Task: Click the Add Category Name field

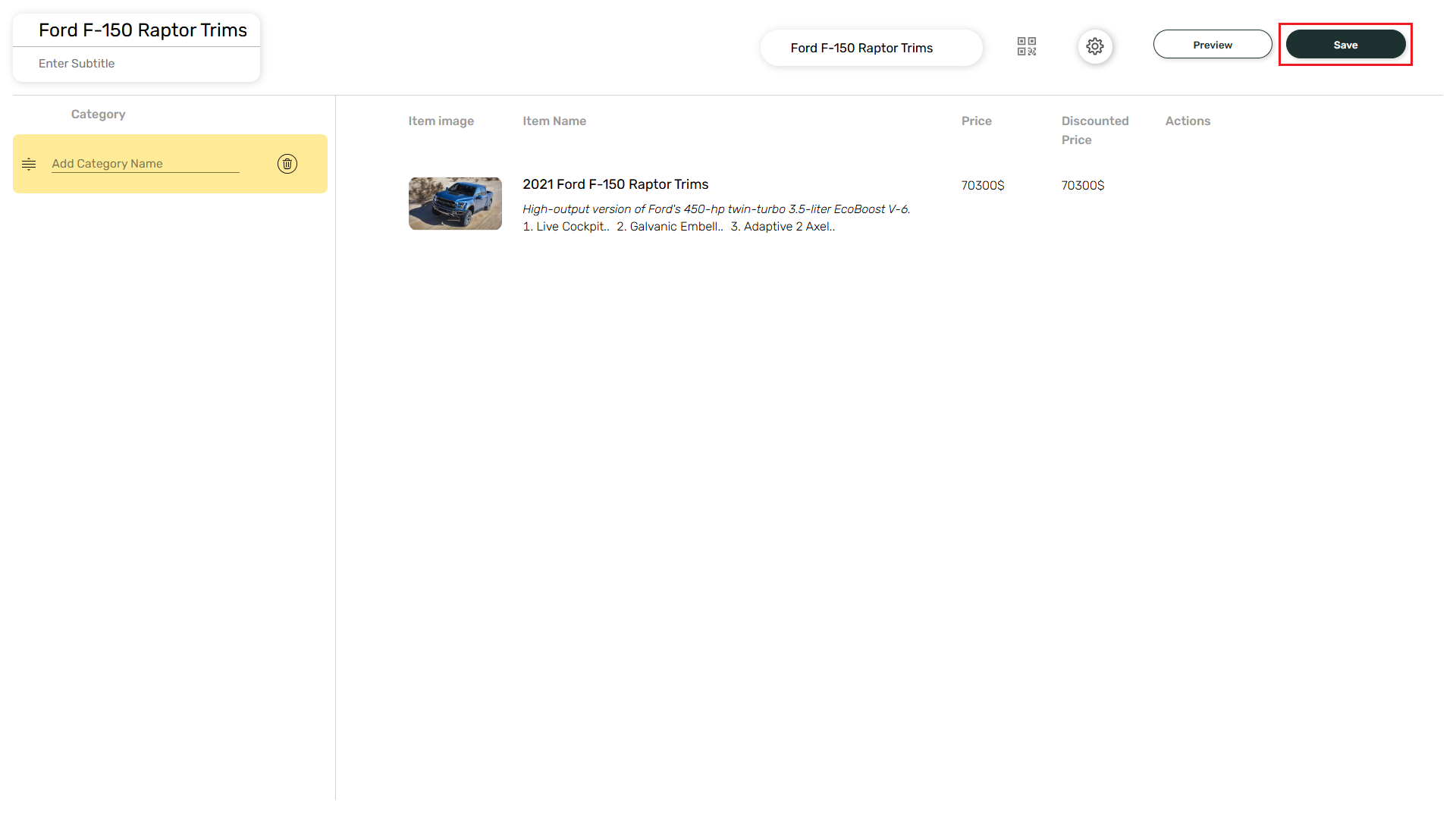Action: point(145,164)
